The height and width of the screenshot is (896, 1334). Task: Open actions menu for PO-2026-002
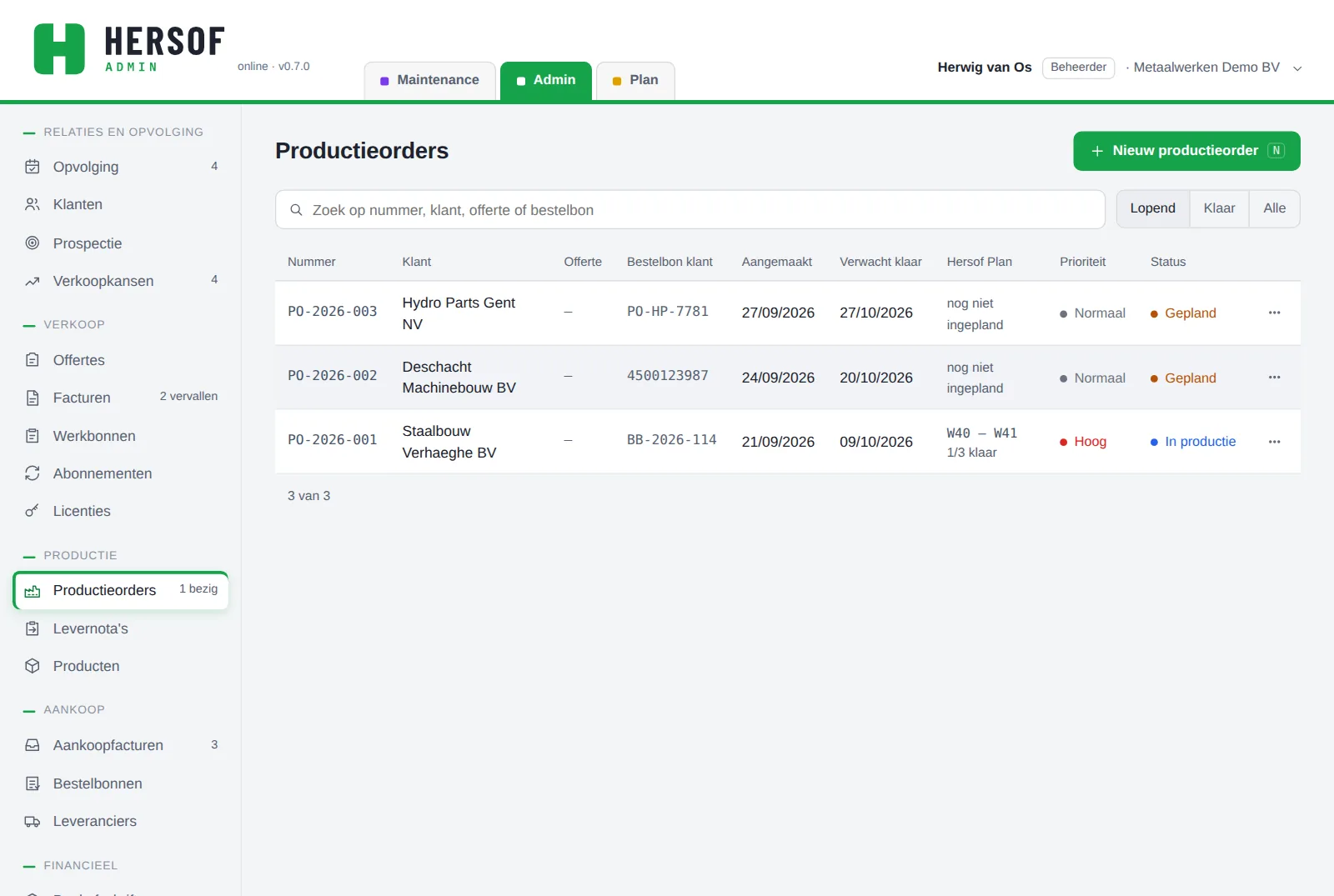pyautogui.click(x=1274, y=378)
